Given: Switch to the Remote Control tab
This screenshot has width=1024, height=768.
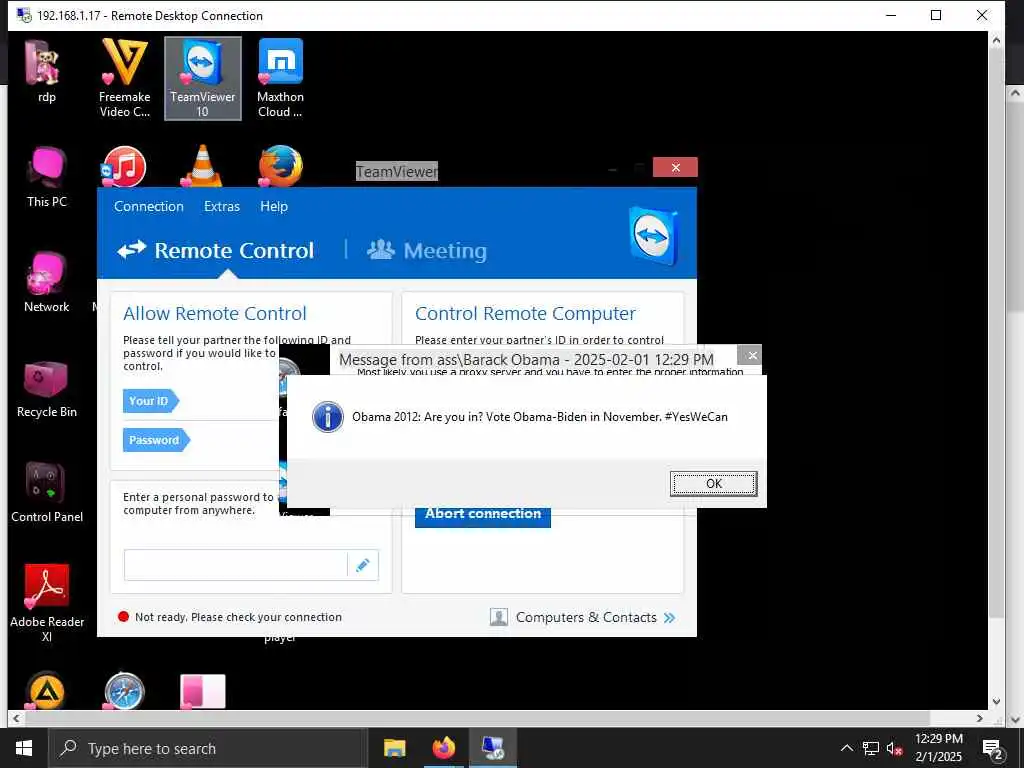Looking at the screenshot, I should [x=216, y=251].
